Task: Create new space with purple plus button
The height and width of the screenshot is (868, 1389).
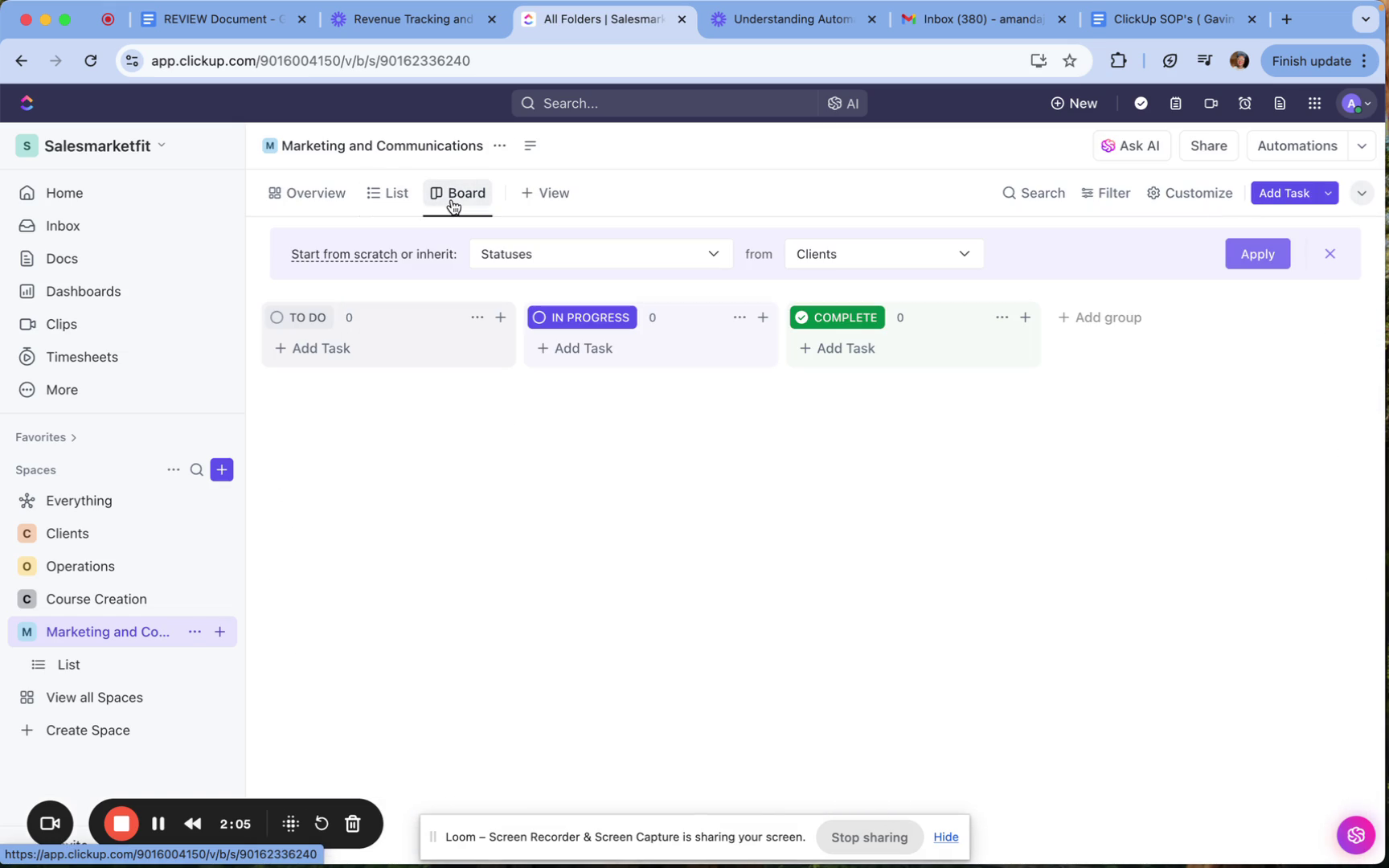Action: tap(222, 469)
